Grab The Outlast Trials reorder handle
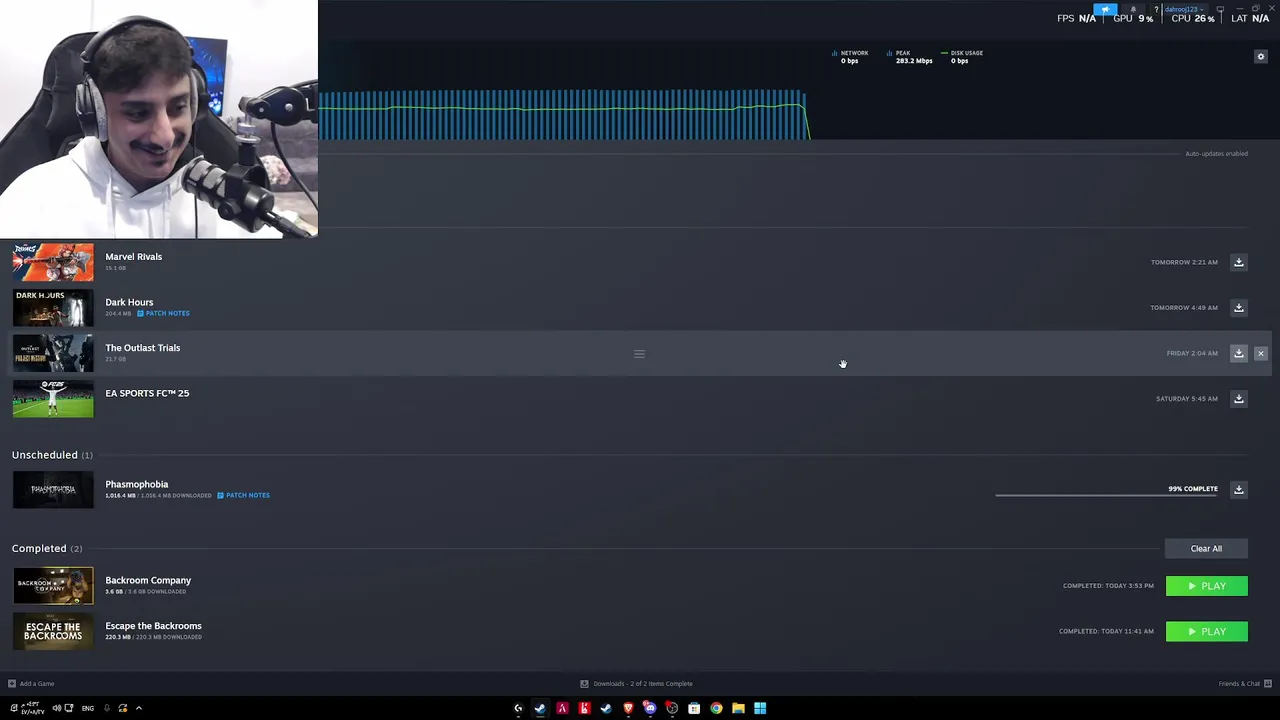The height and width of the screenshot is (720, 1280). (639, 353)
